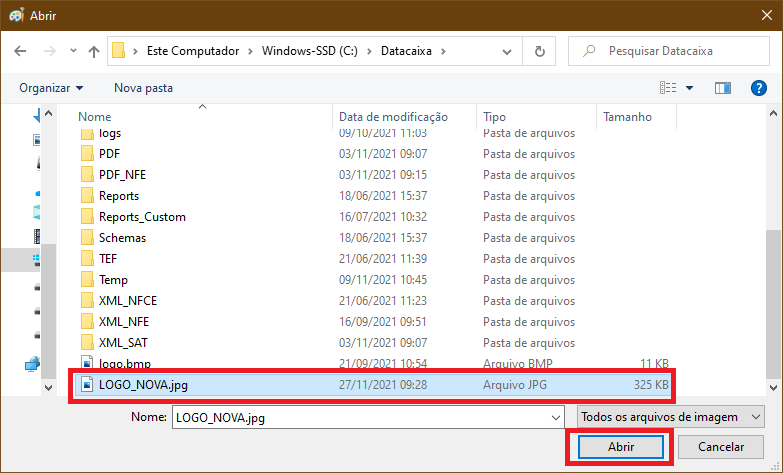Expand the view options dropdown arrow
Image resolution: width=783 pixels, height=473 pixels.
coord(690,88)
